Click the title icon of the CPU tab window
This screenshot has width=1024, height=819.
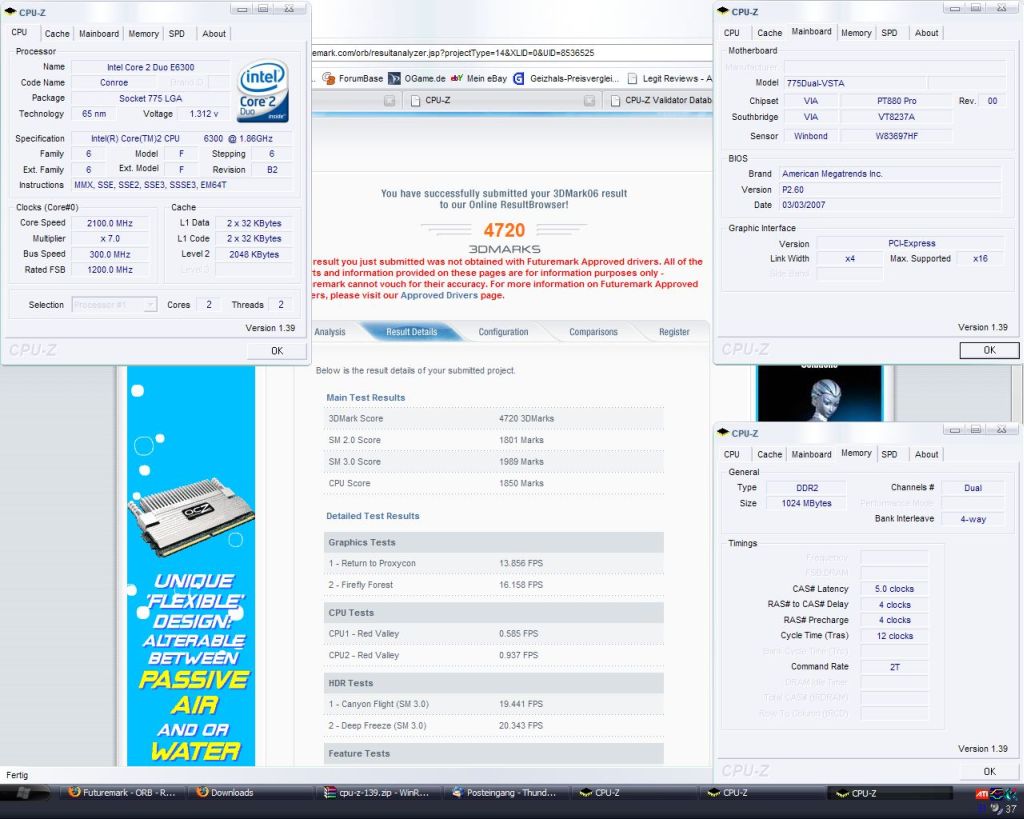(10, 12)
